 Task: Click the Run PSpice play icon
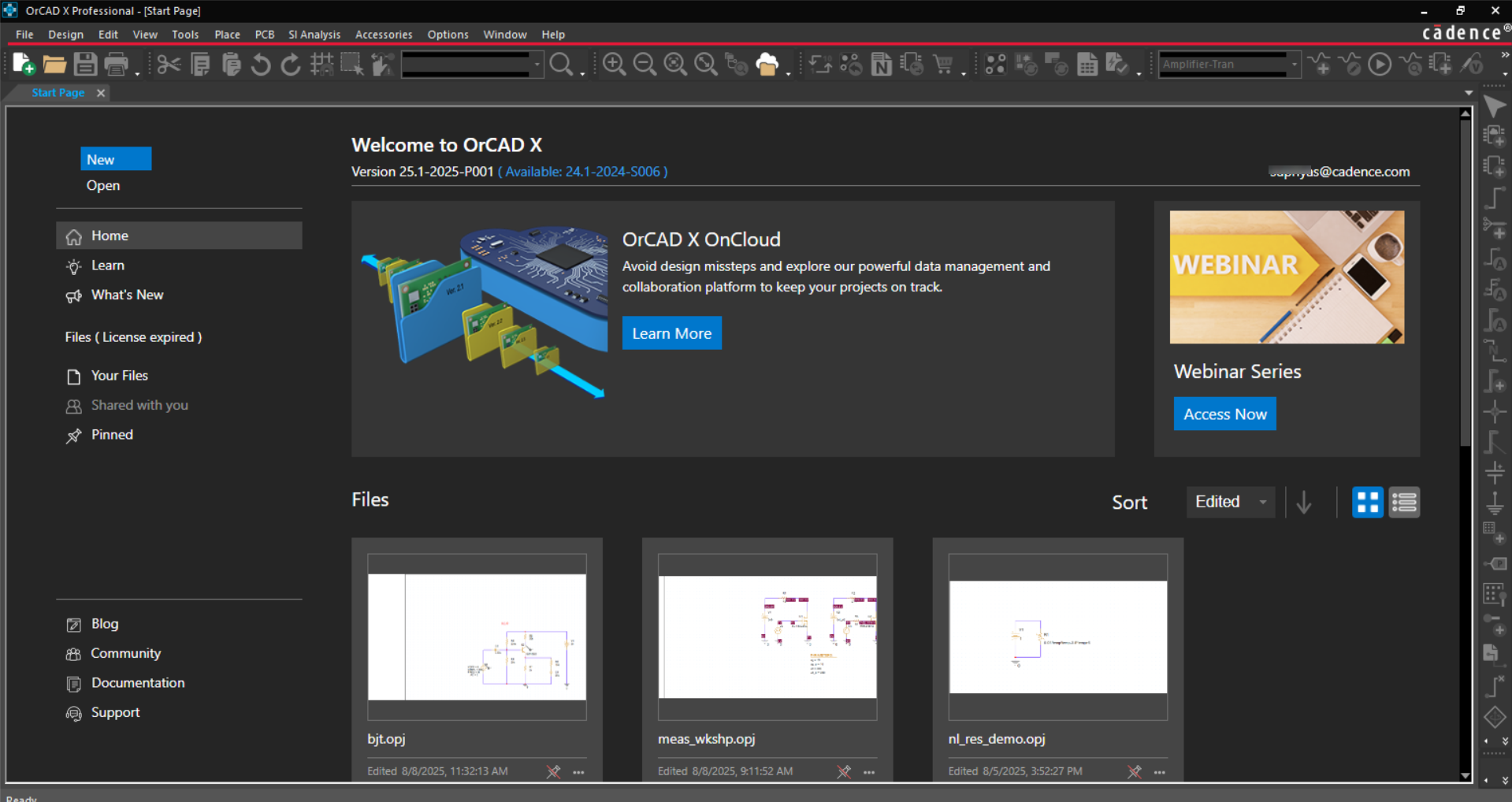pyautogui.click(x=1379, y=64)
